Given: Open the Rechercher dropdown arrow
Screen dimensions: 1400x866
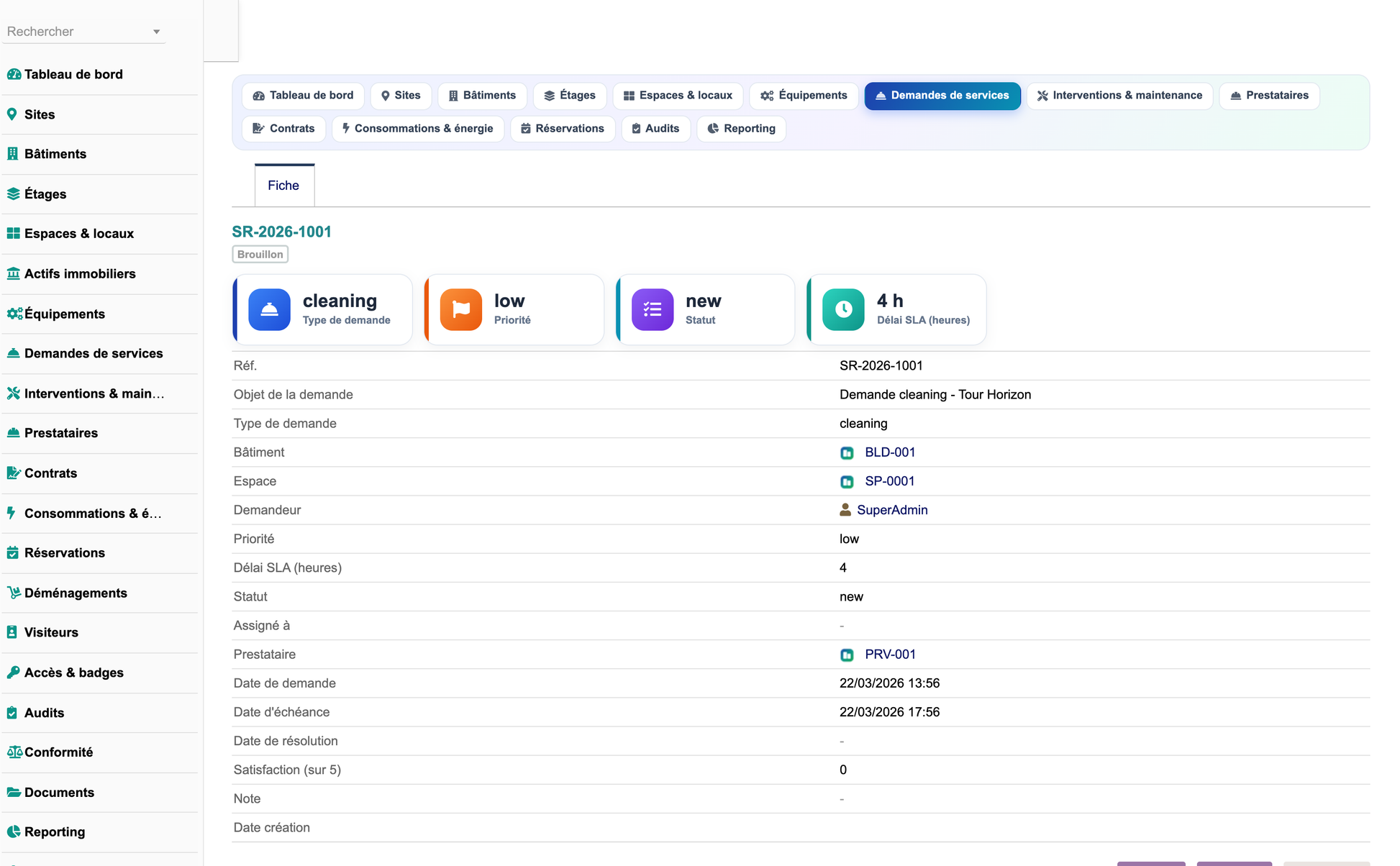Looking at the screenshot, I should pos(156,32).
